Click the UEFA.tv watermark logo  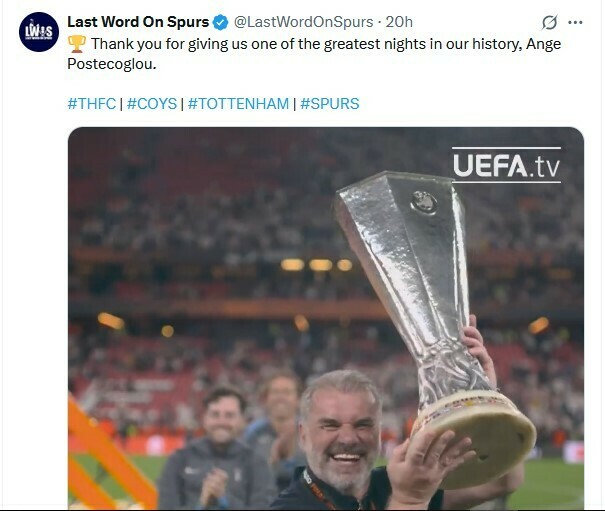pos(506,165)
